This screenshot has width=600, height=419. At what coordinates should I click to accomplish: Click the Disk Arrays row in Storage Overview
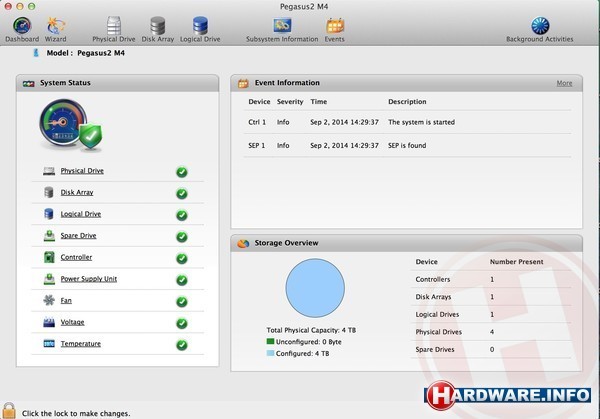[491, 297]
